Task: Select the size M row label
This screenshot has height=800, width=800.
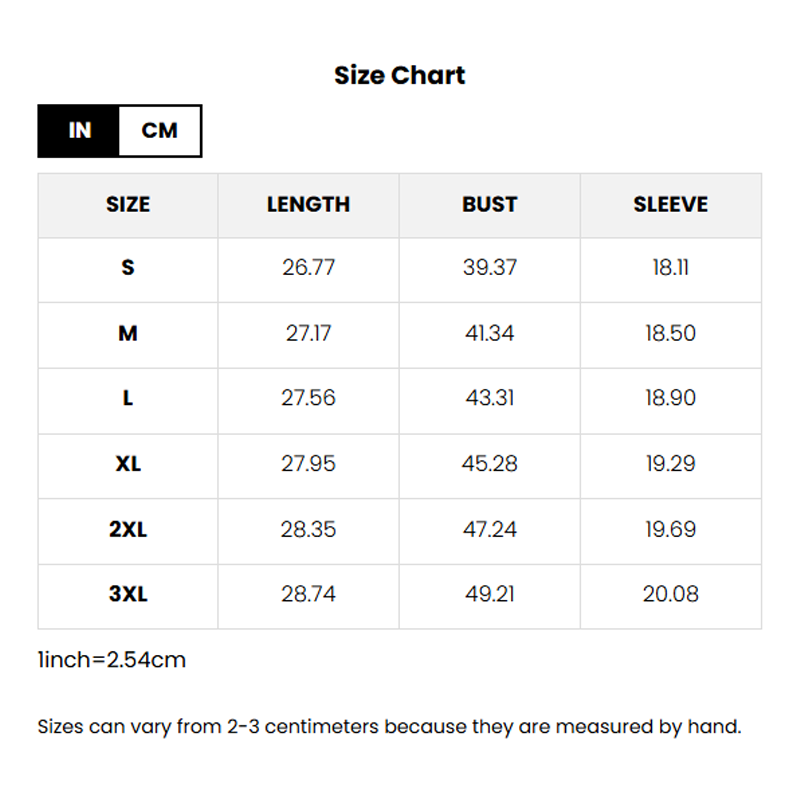Action: pyautogui.click(x=128, y=333)
